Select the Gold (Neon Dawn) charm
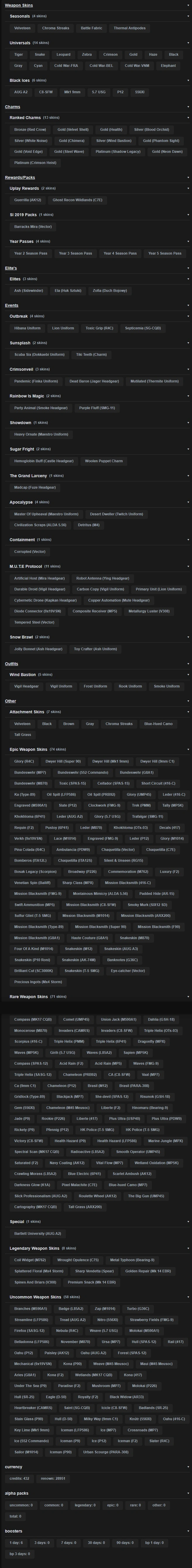The width and height of the screenshot is (192, 1568). point(167,152)
